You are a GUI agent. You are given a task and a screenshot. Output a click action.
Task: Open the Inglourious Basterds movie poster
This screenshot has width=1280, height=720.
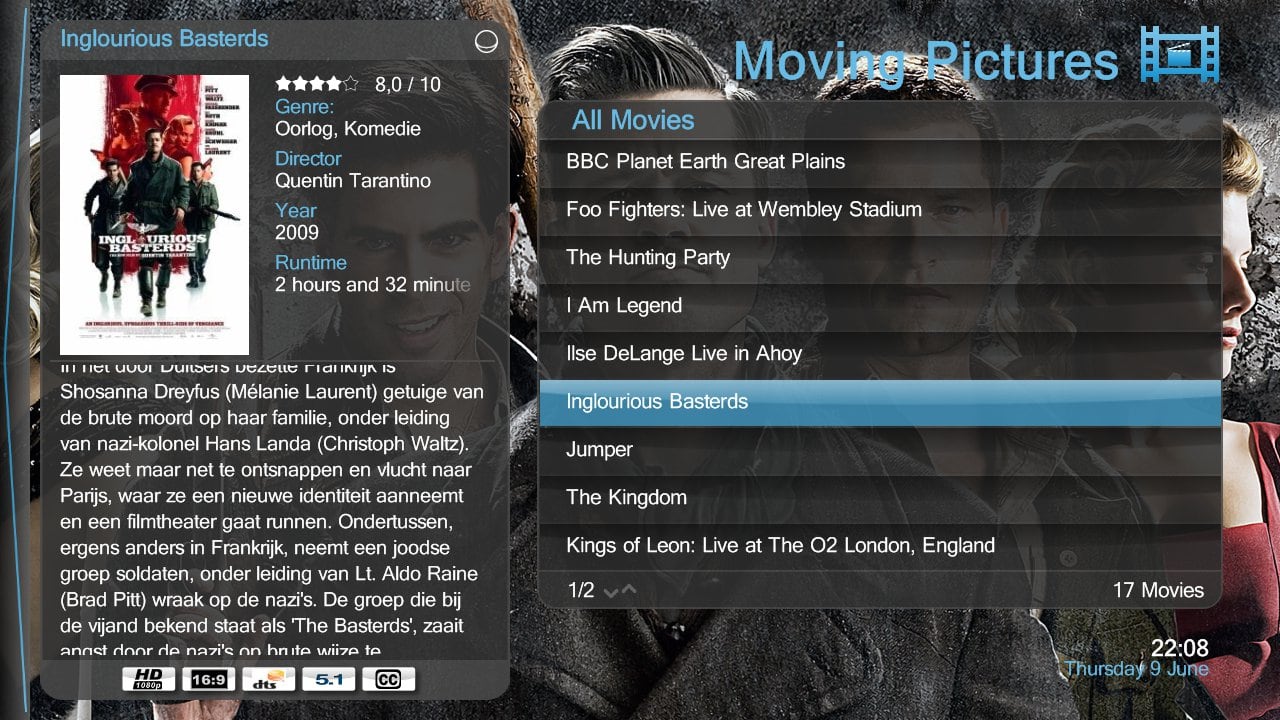click(154, 215)
